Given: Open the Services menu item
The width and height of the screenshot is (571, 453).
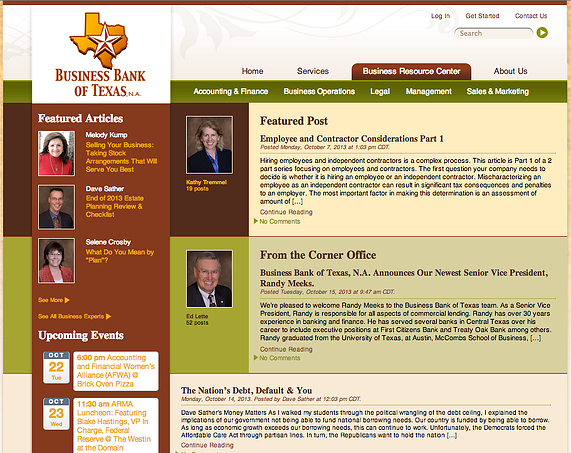Looking at the screenshot, I should click(x=313, y=71).
